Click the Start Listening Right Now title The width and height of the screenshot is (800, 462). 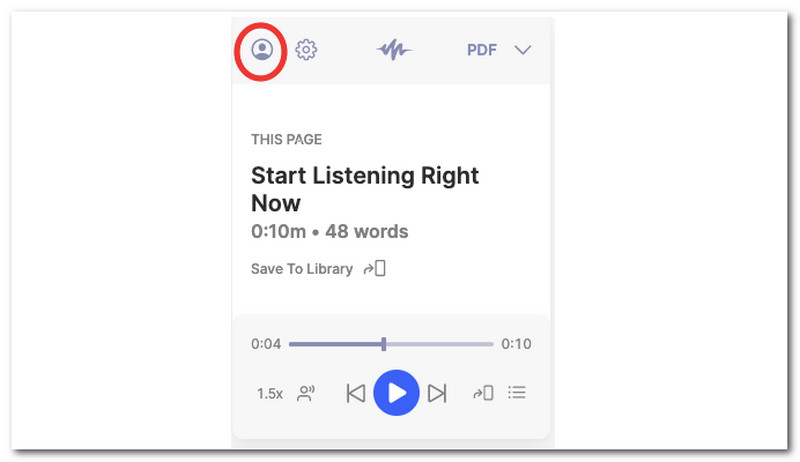click(x=365, y=189)
